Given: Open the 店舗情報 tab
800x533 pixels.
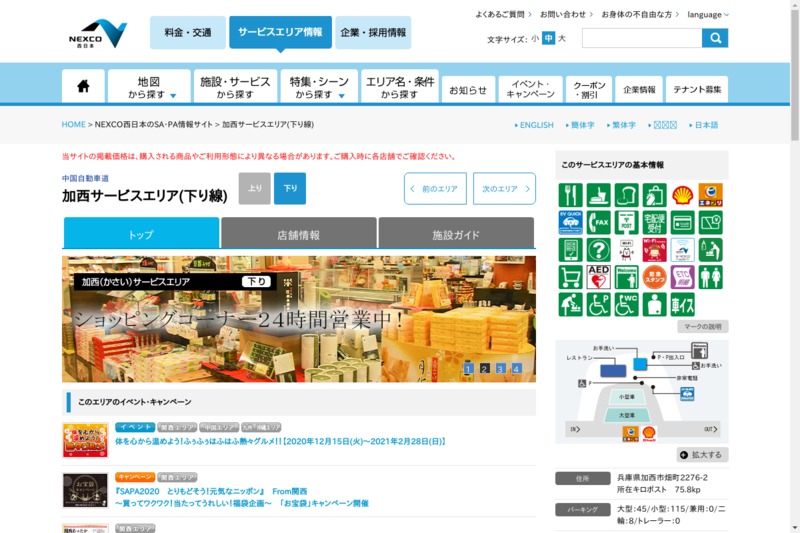Looking at the screenshot, I should click(x=298, y=235).
